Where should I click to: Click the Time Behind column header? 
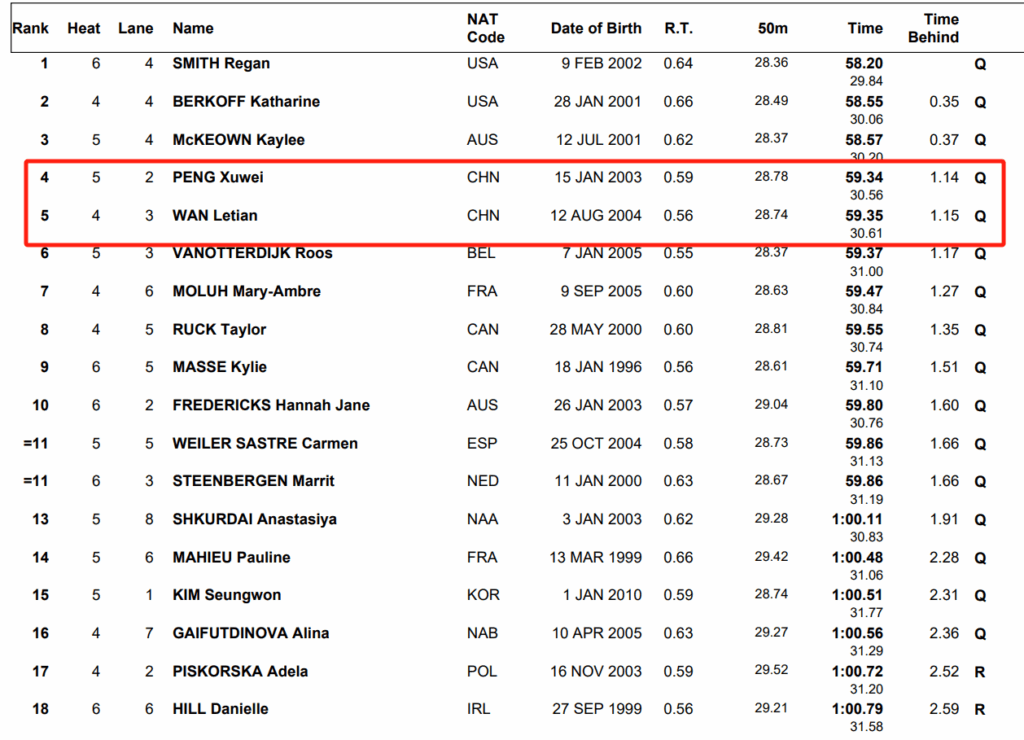tap(940, 28)
